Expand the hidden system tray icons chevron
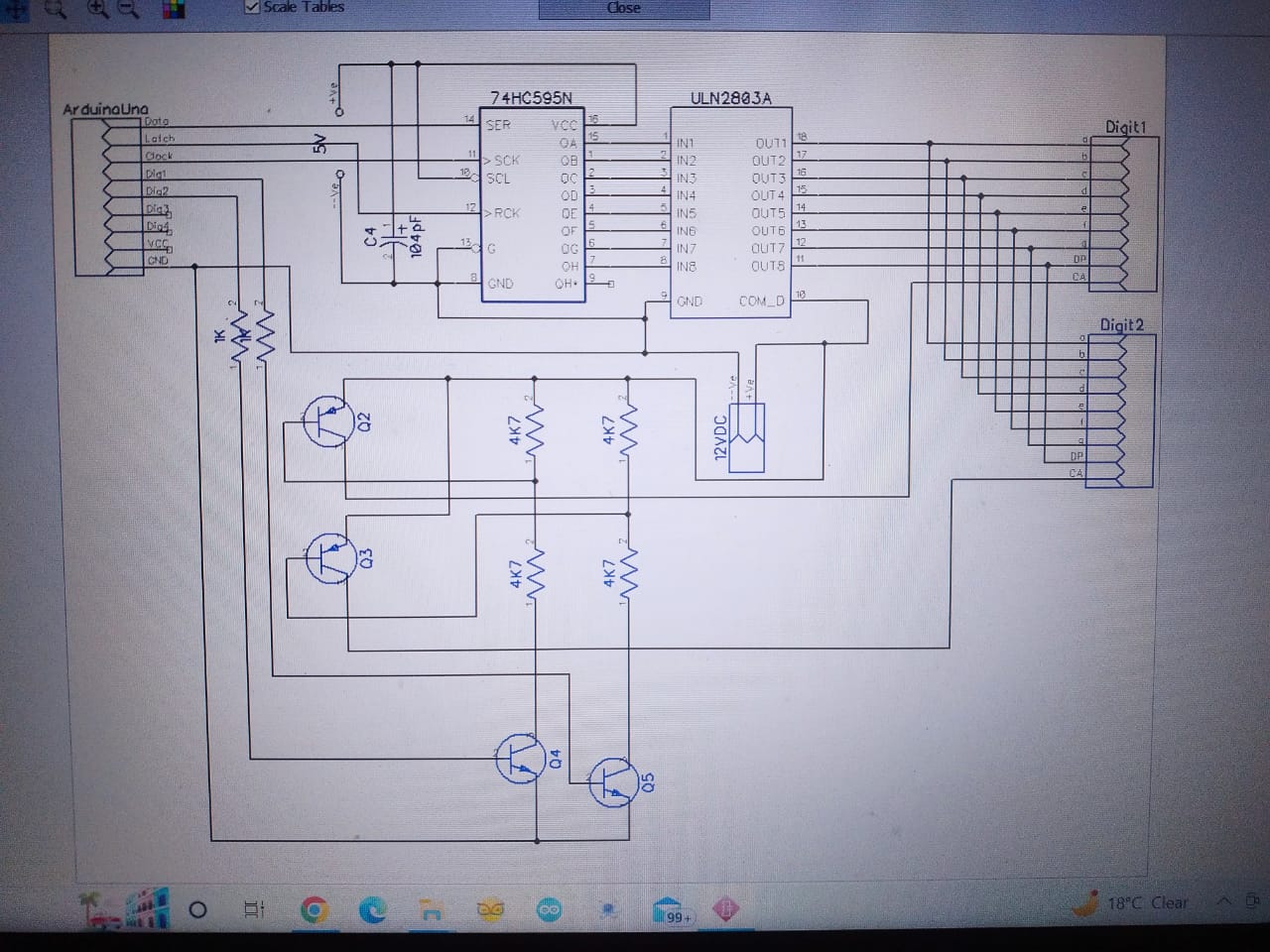Image resolution: width=1270 pixels, height=952 pixels. pos(1222,903)
